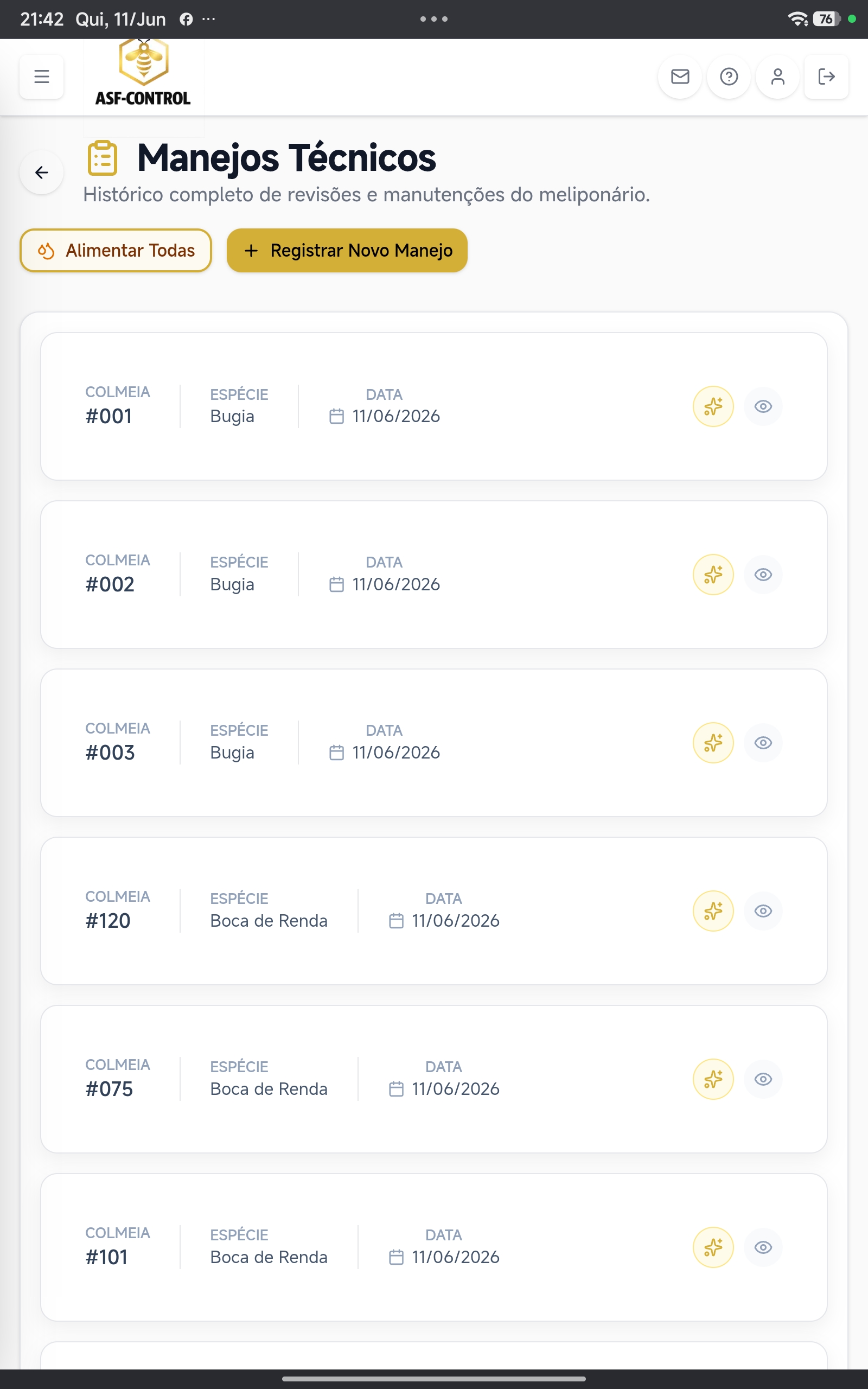Click sparkle icon for colmeia #120
The height and width of the screenshot is (1389, 868).
click(x=713, y=911)
